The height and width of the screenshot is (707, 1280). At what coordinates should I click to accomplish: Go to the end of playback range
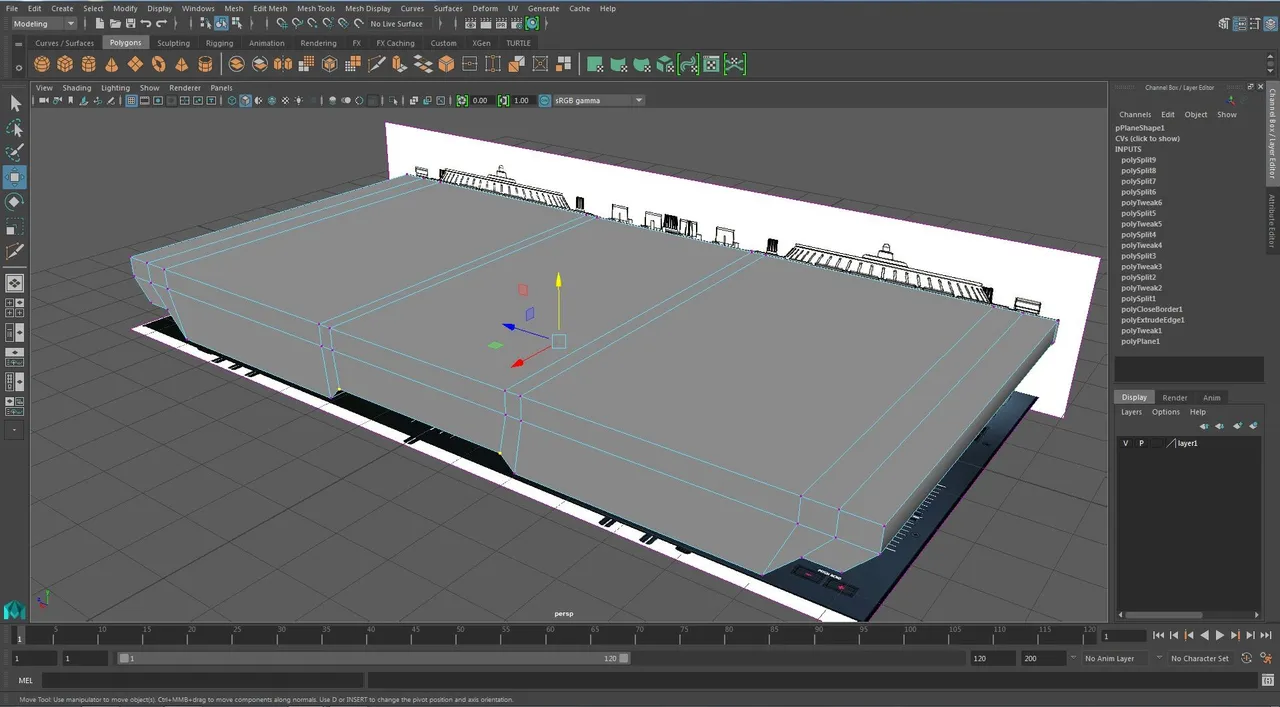[1265, 635]
